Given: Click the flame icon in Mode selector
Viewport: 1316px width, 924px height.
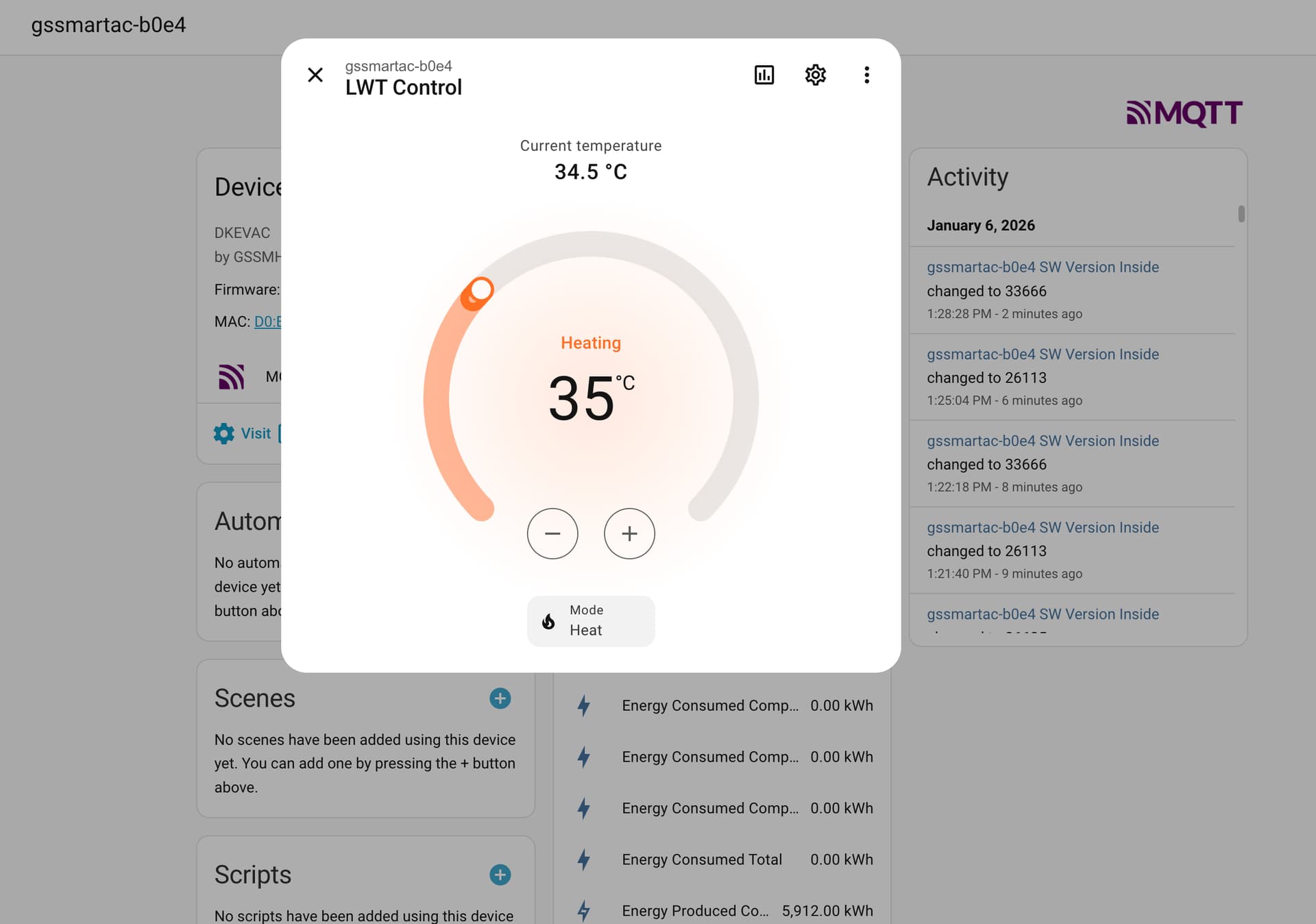Looking at the screenshot, I should click(x=548, y=621).
